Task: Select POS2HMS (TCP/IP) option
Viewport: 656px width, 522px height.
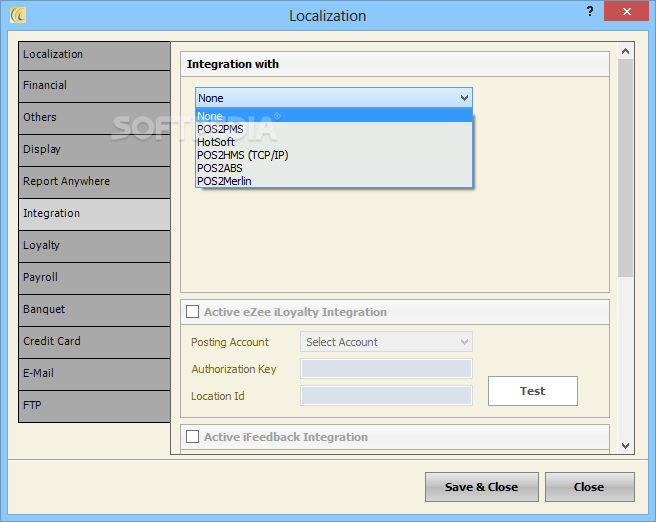Action: [x=334, y=155]
